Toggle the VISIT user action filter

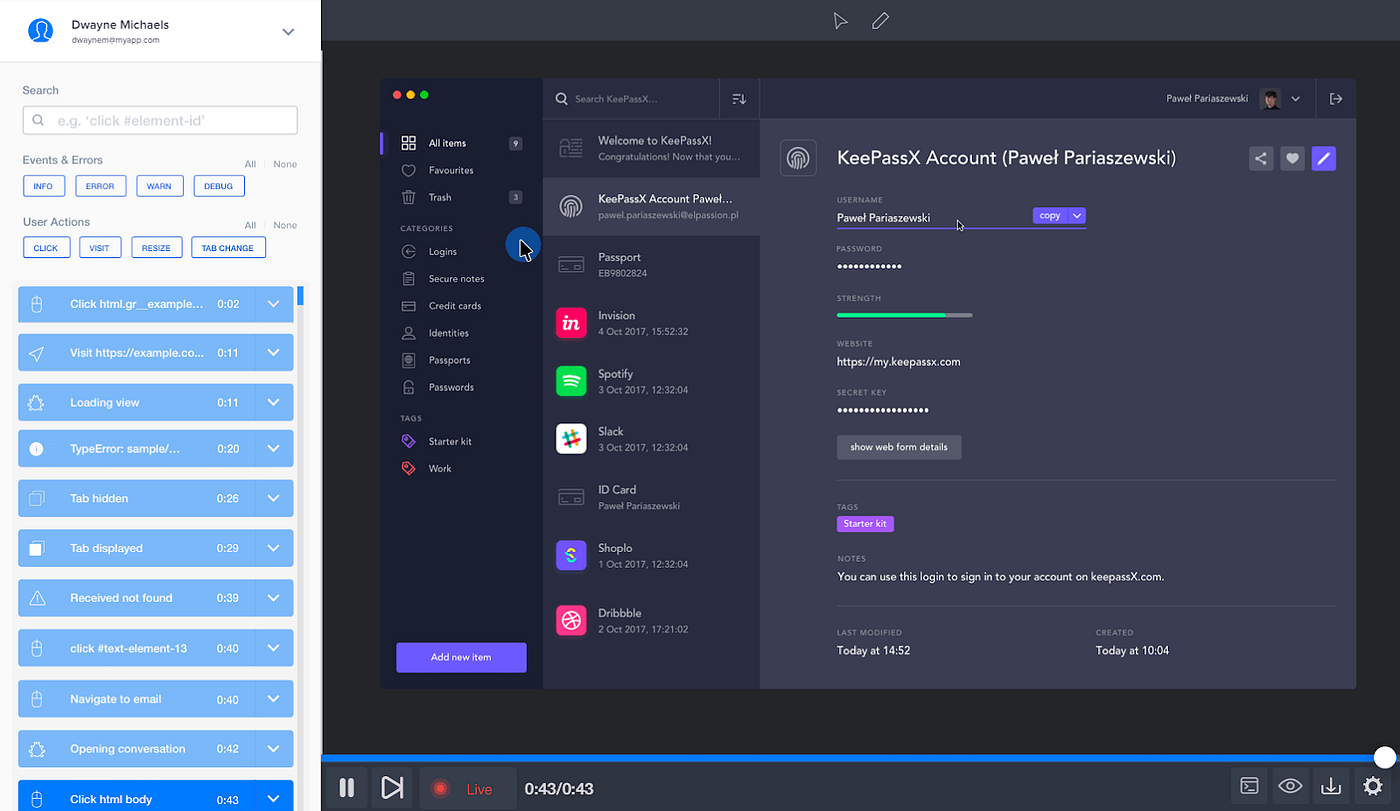[100, 248]
